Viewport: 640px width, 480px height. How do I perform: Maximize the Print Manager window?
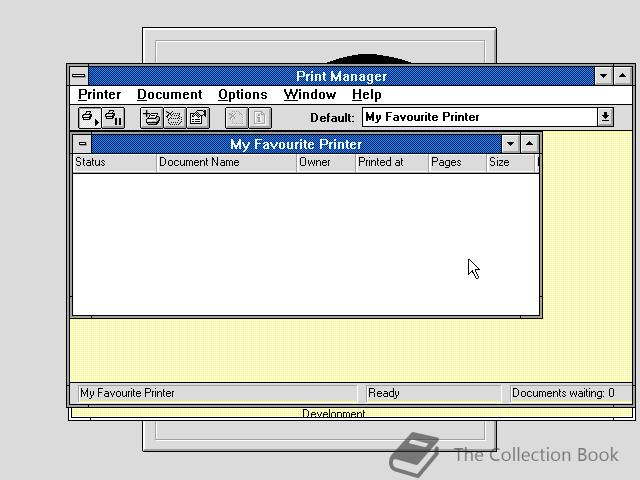(622, 76)
